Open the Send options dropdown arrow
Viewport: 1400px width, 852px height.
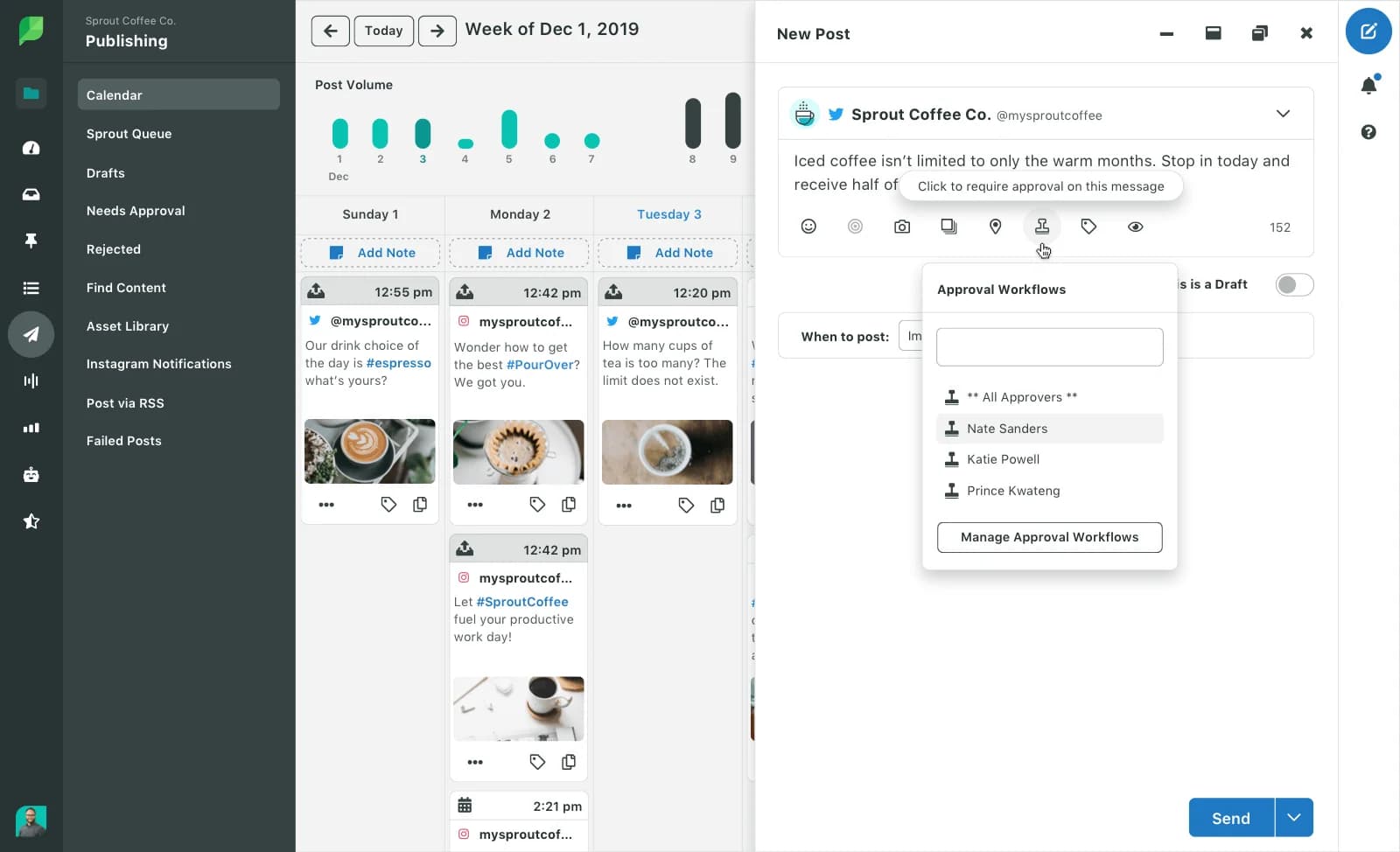[x=1294, y=818]
